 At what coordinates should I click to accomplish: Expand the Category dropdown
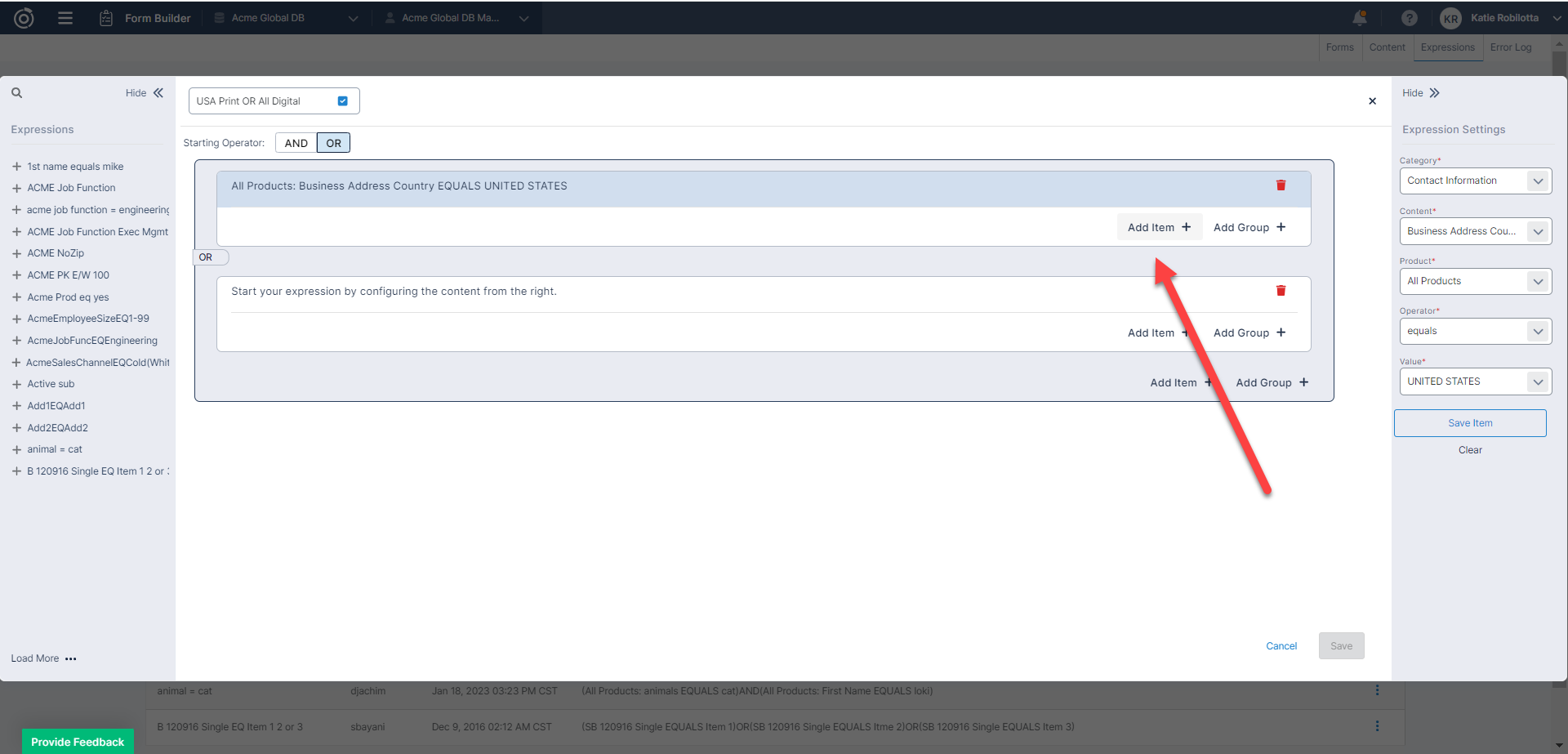pyautogui.click(x=1475, y=181)
